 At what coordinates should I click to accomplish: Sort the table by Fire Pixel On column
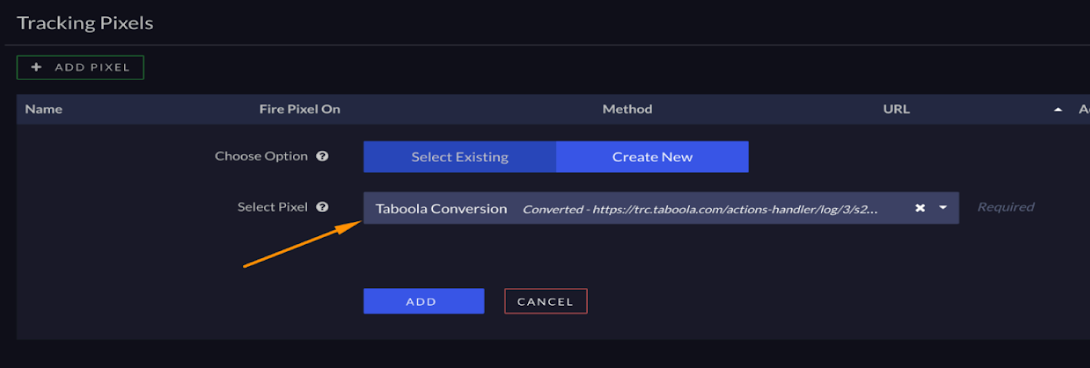(x=300, y=109)
